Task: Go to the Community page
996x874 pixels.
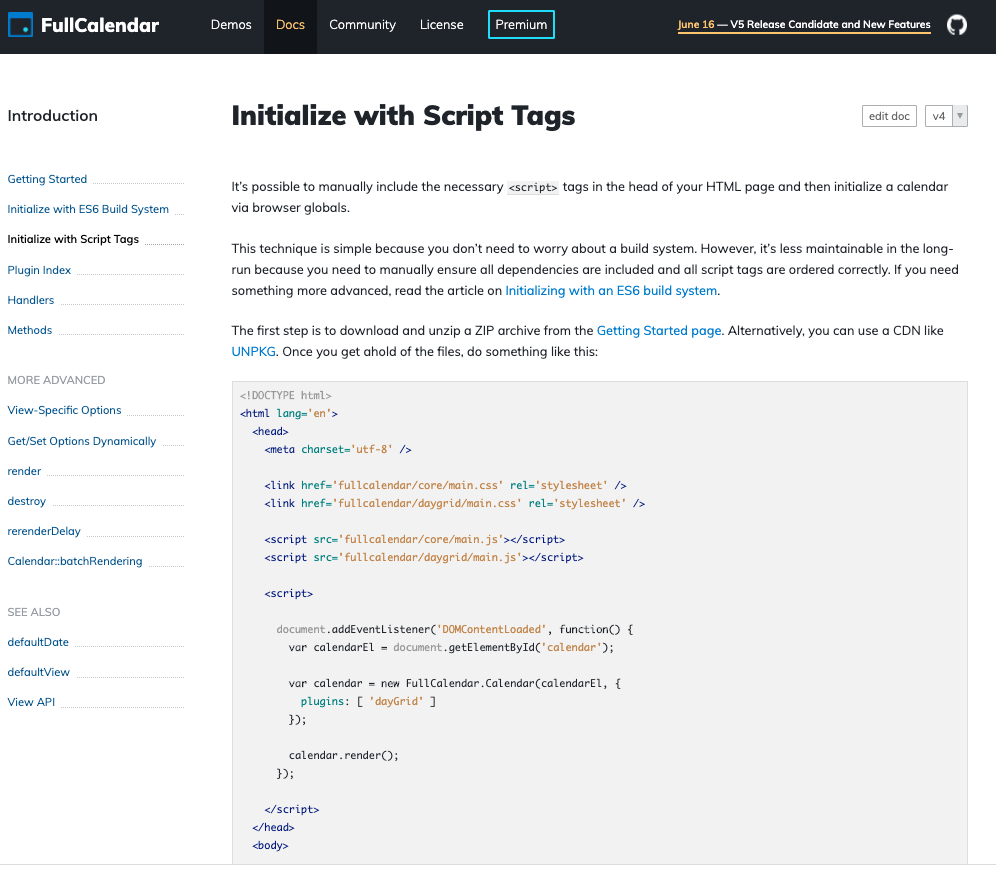Action: pos(362,25)
